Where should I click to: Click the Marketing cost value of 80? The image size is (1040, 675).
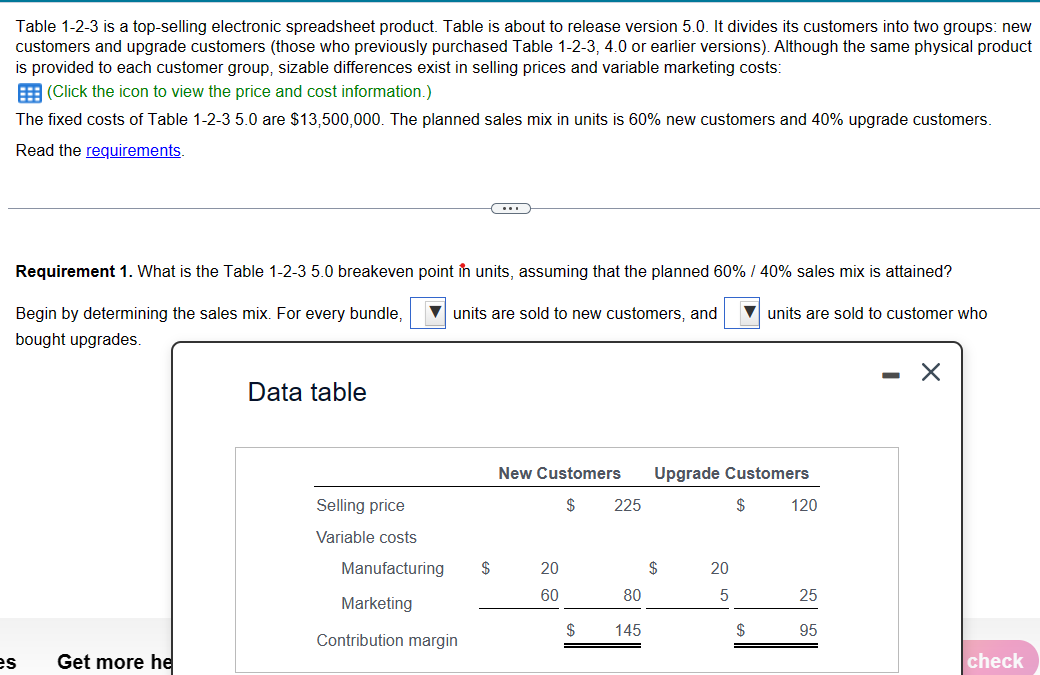point(633,594)
